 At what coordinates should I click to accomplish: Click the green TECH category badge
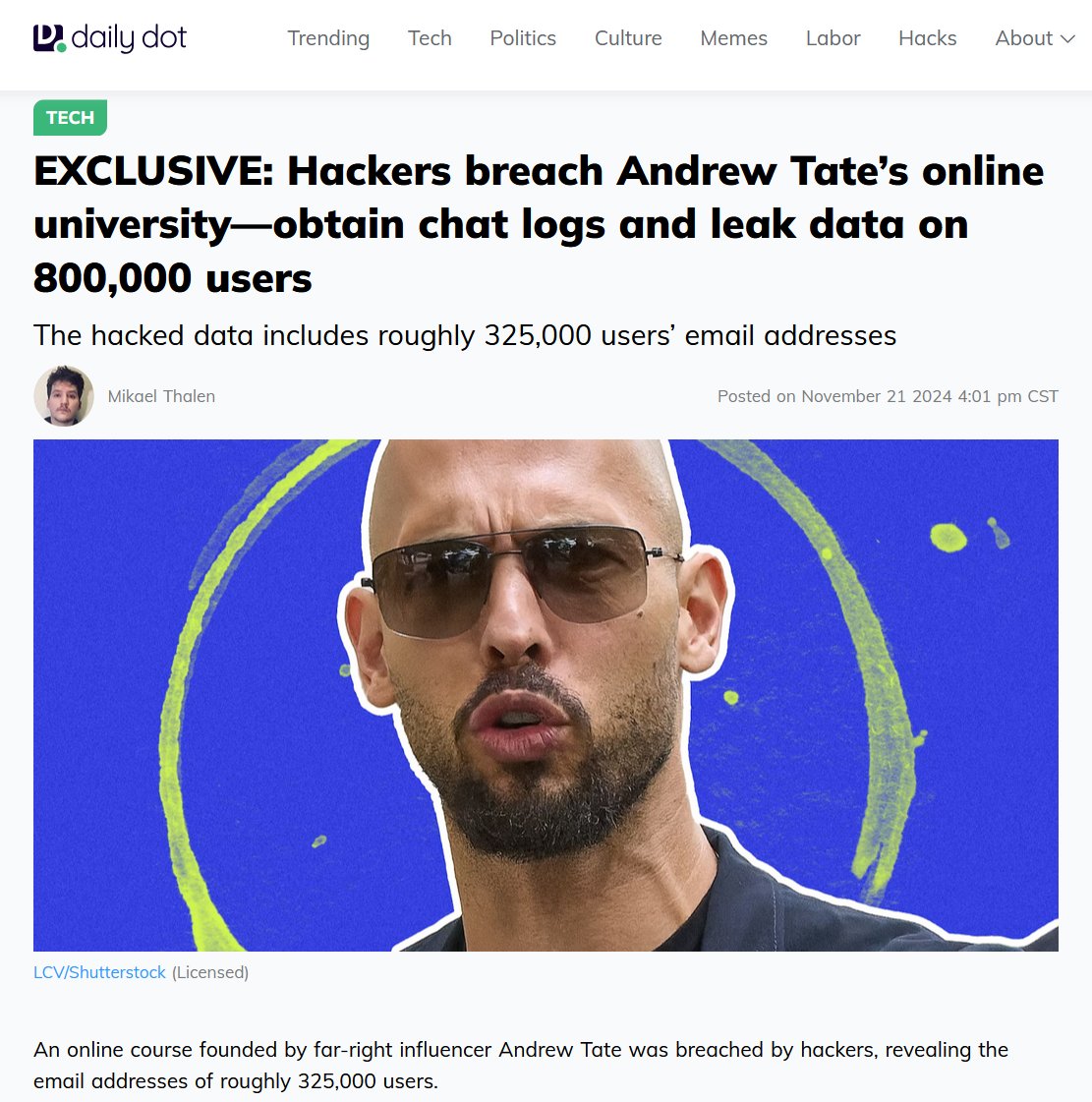(x=70, y=117)
